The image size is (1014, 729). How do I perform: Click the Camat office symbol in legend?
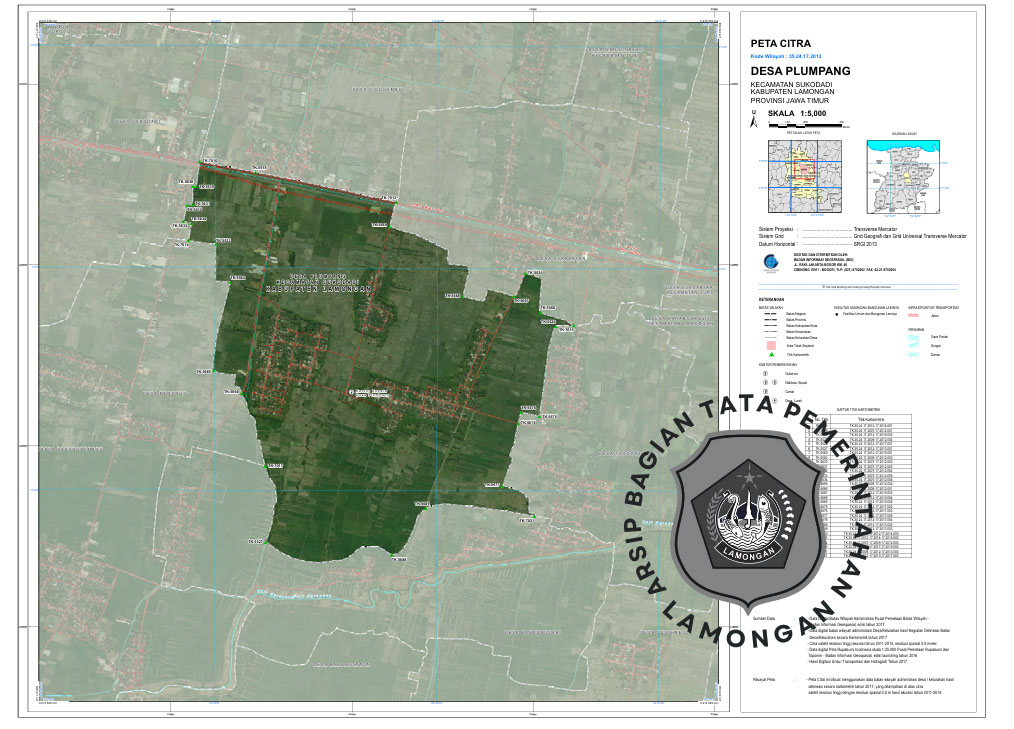coord(766,391)
